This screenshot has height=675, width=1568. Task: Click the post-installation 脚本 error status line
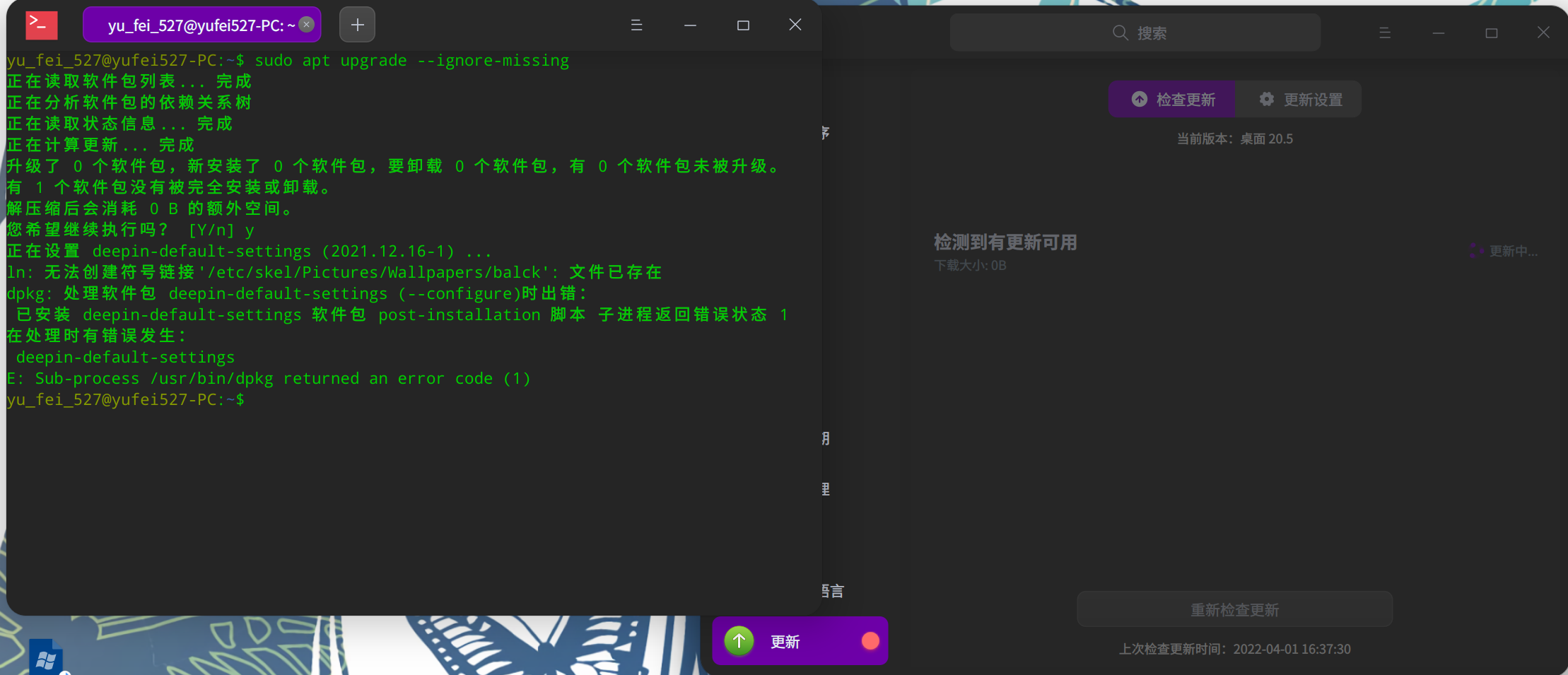coord(402,315)
